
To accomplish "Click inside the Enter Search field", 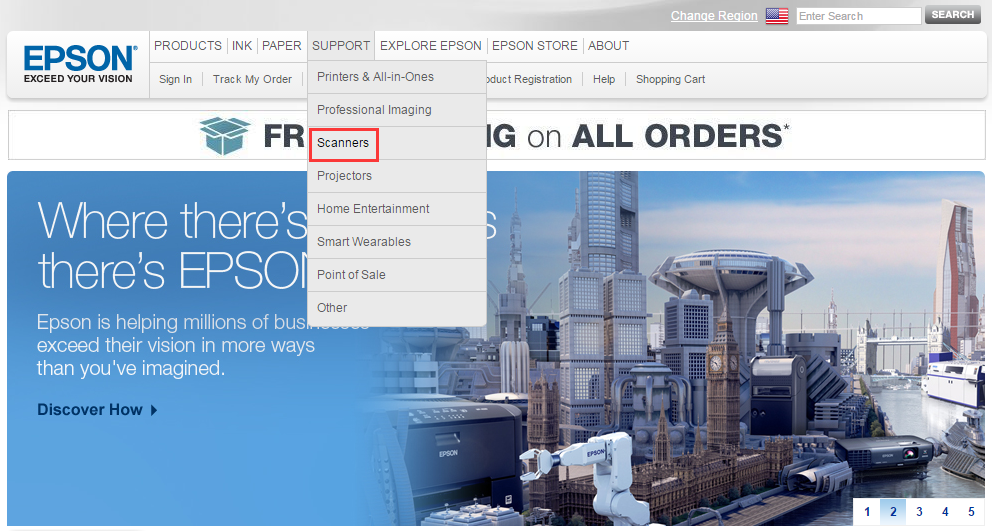I will tap(857, 16).
